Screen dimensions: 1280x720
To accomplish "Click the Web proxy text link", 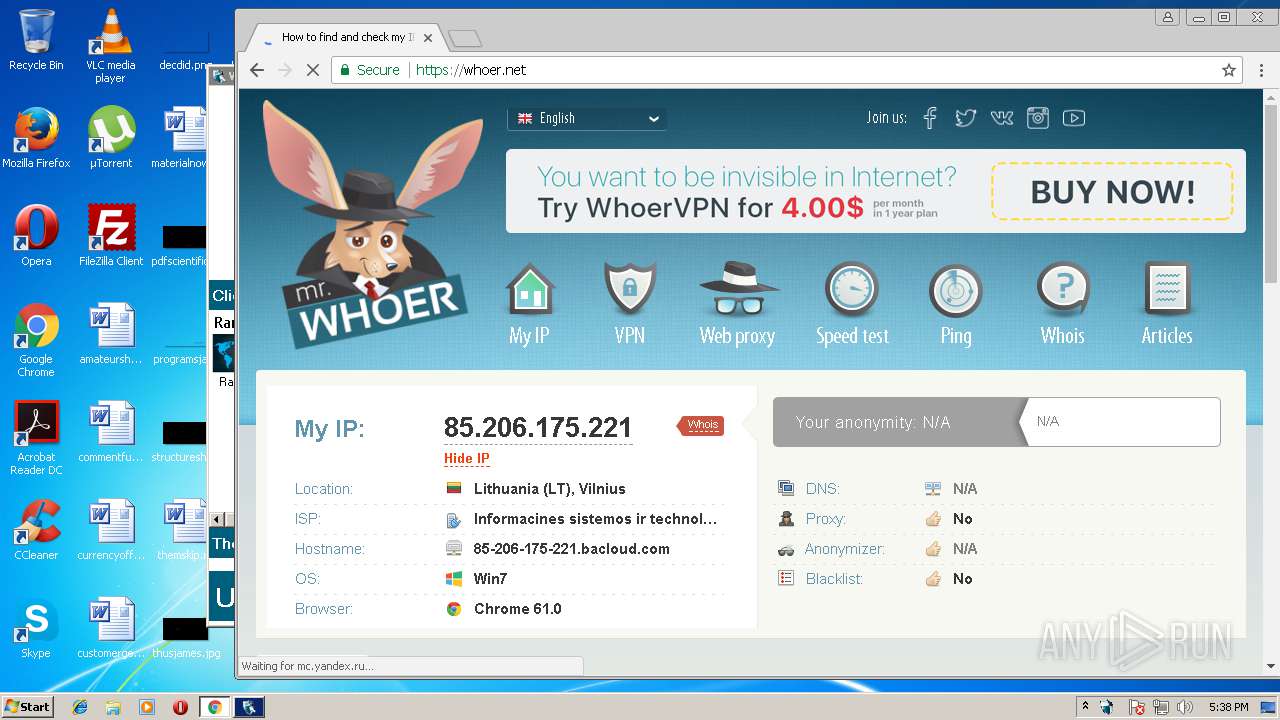I will pos(737,336).
